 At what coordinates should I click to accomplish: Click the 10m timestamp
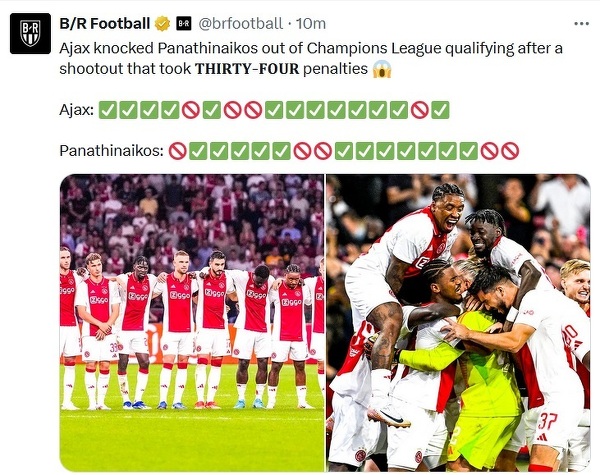click(x=311, y=24)
